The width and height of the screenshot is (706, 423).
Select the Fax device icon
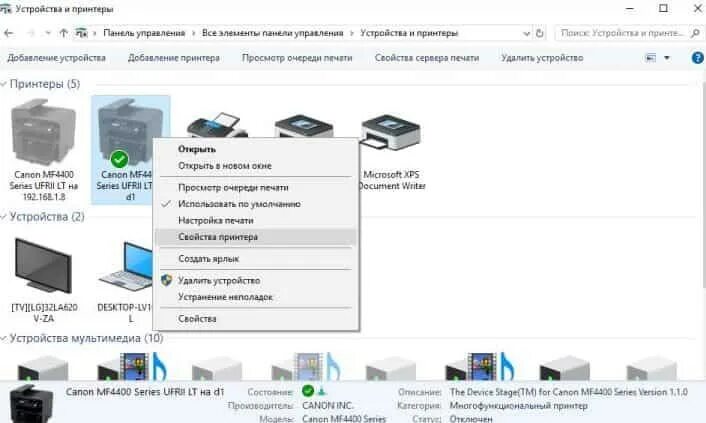217,124
